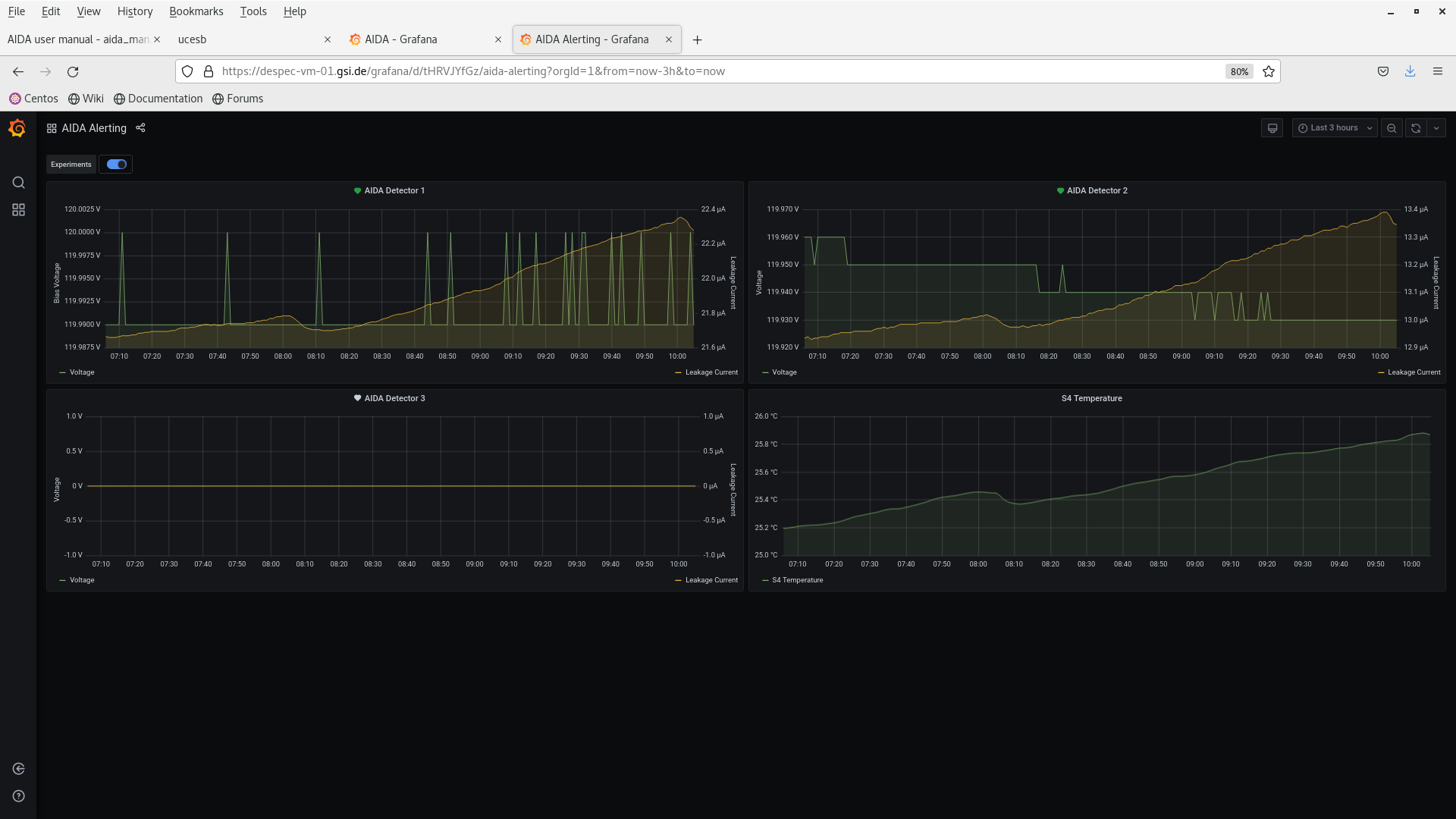This screenshot has width=1456, height=819.
Task: Click the heart alert icon on Detector 3
Action: click(357, 399)
